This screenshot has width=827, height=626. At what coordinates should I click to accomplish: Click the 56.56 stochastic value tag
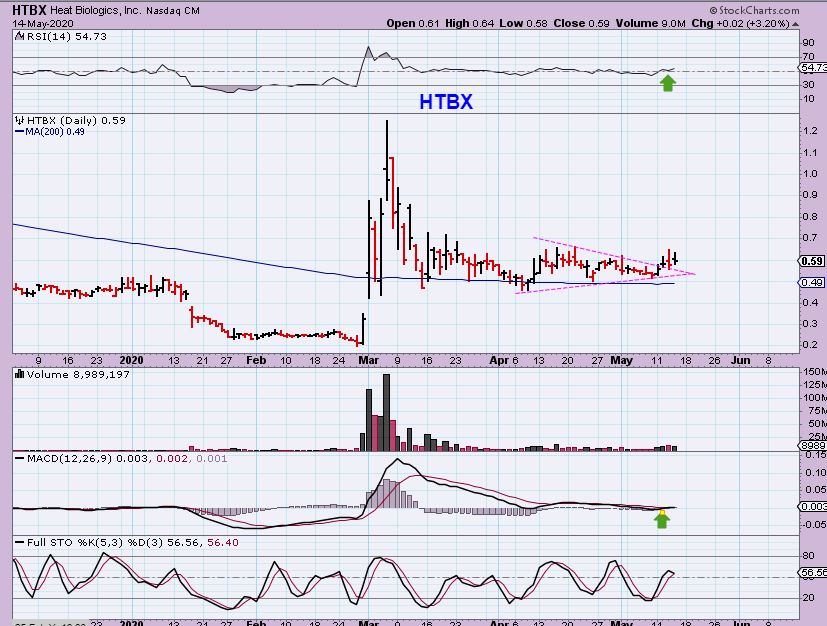813,574
